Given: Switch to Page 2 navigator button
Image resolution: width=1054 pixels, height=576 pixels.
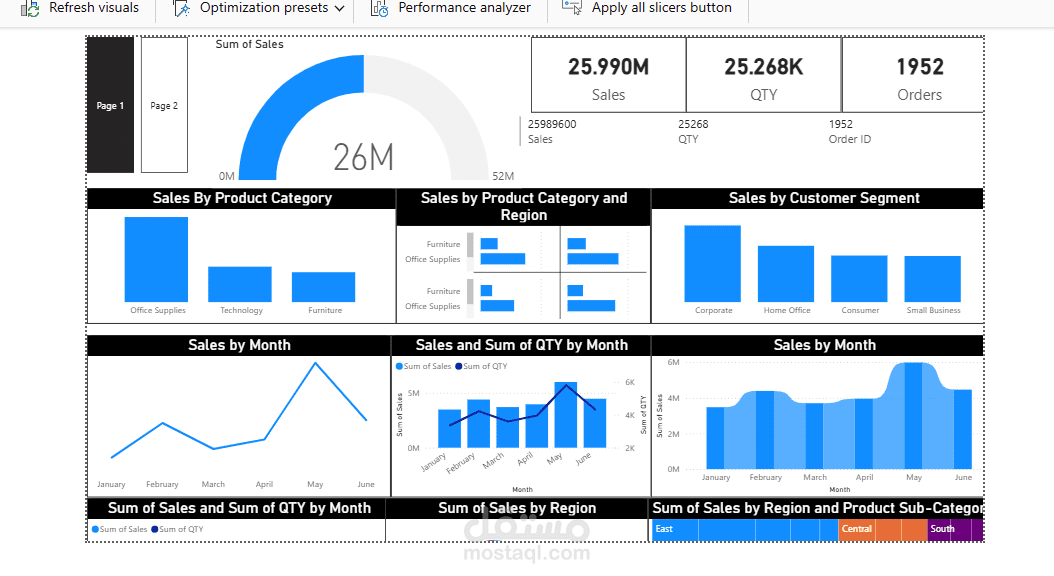Looking at the screenshot, I should click(164, 106).
